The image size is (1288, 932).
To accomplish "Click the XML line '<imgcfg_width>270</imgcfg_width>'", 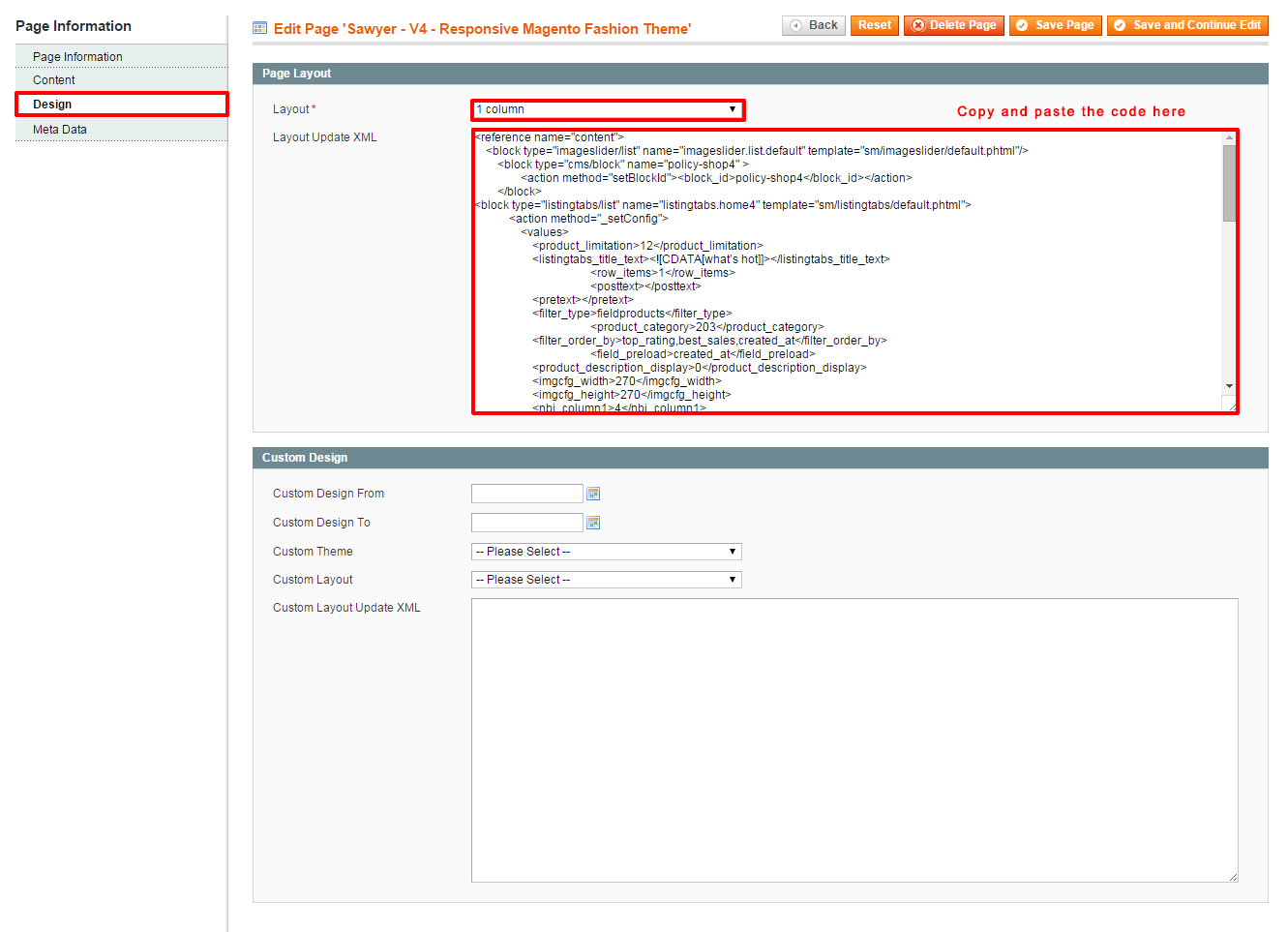I will click(627, 381).
